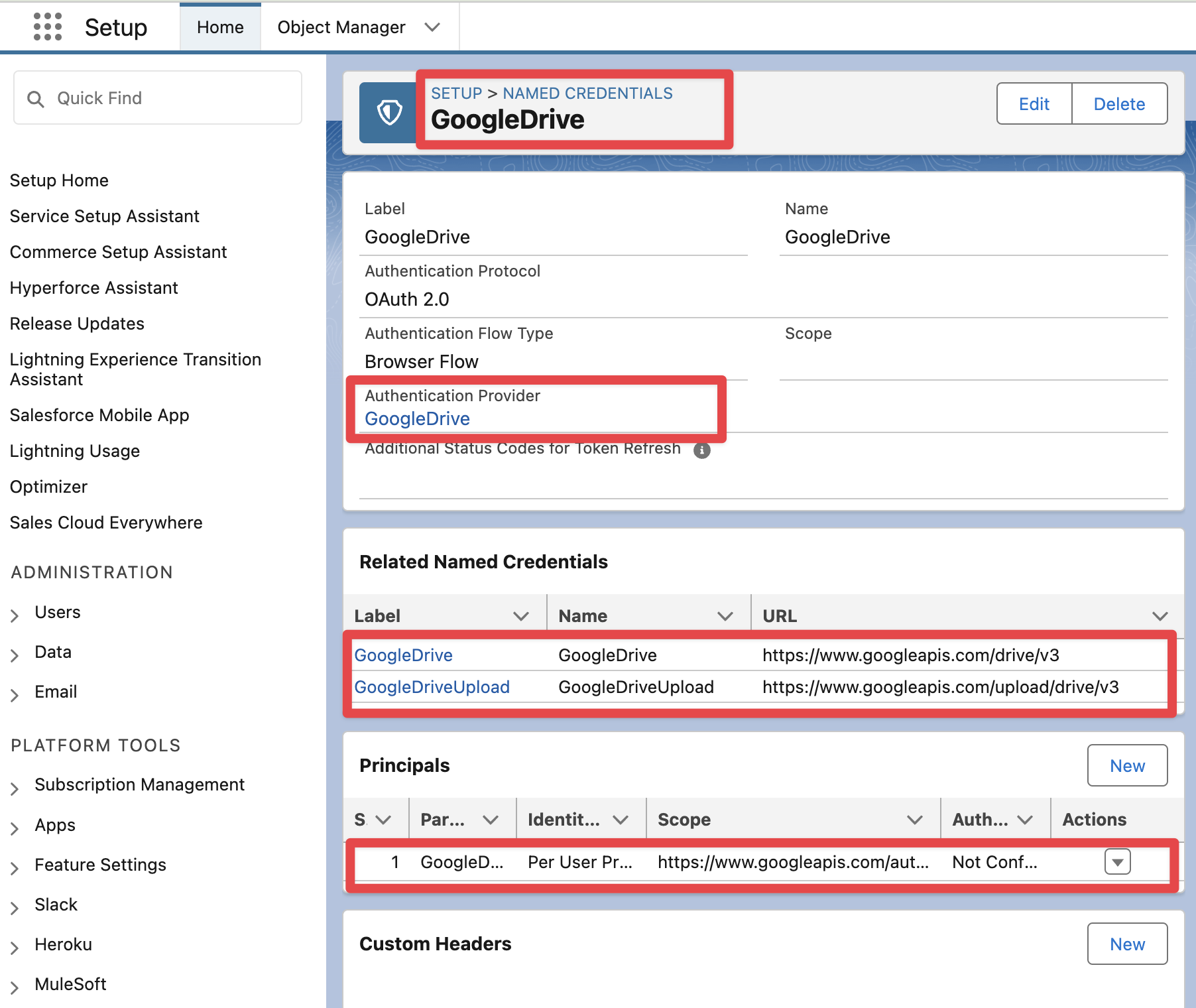Click the Edit button
This screenshot has width=1196, height=1008.
(1033, 103)
